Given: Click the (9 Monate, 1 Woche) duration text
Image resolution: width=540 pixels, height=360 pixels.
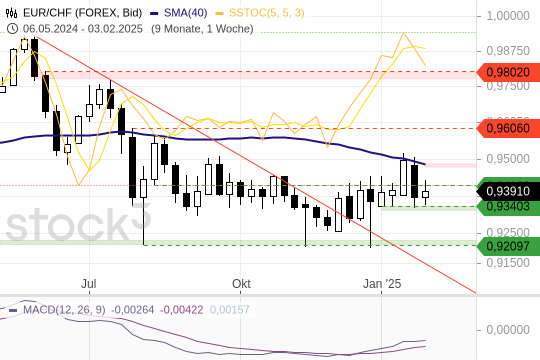Looking at the screenshot, I should 202,29.
